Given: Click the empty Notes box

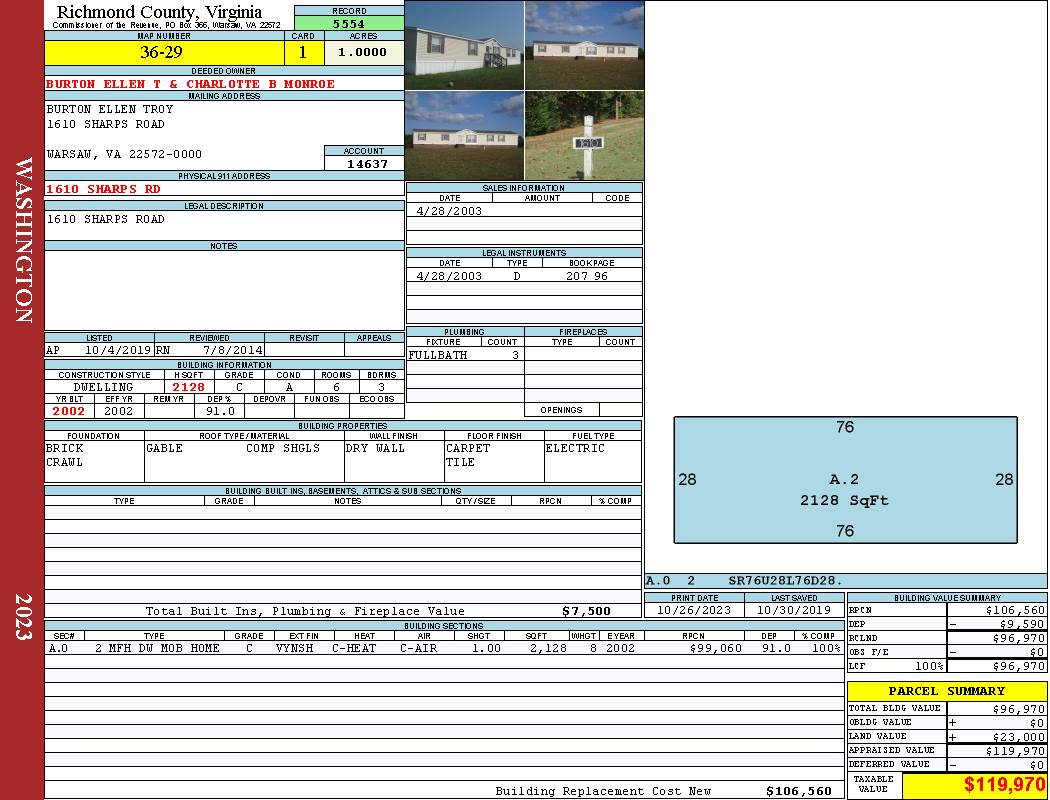Looking at the screenshot, I should coord(224,290).
